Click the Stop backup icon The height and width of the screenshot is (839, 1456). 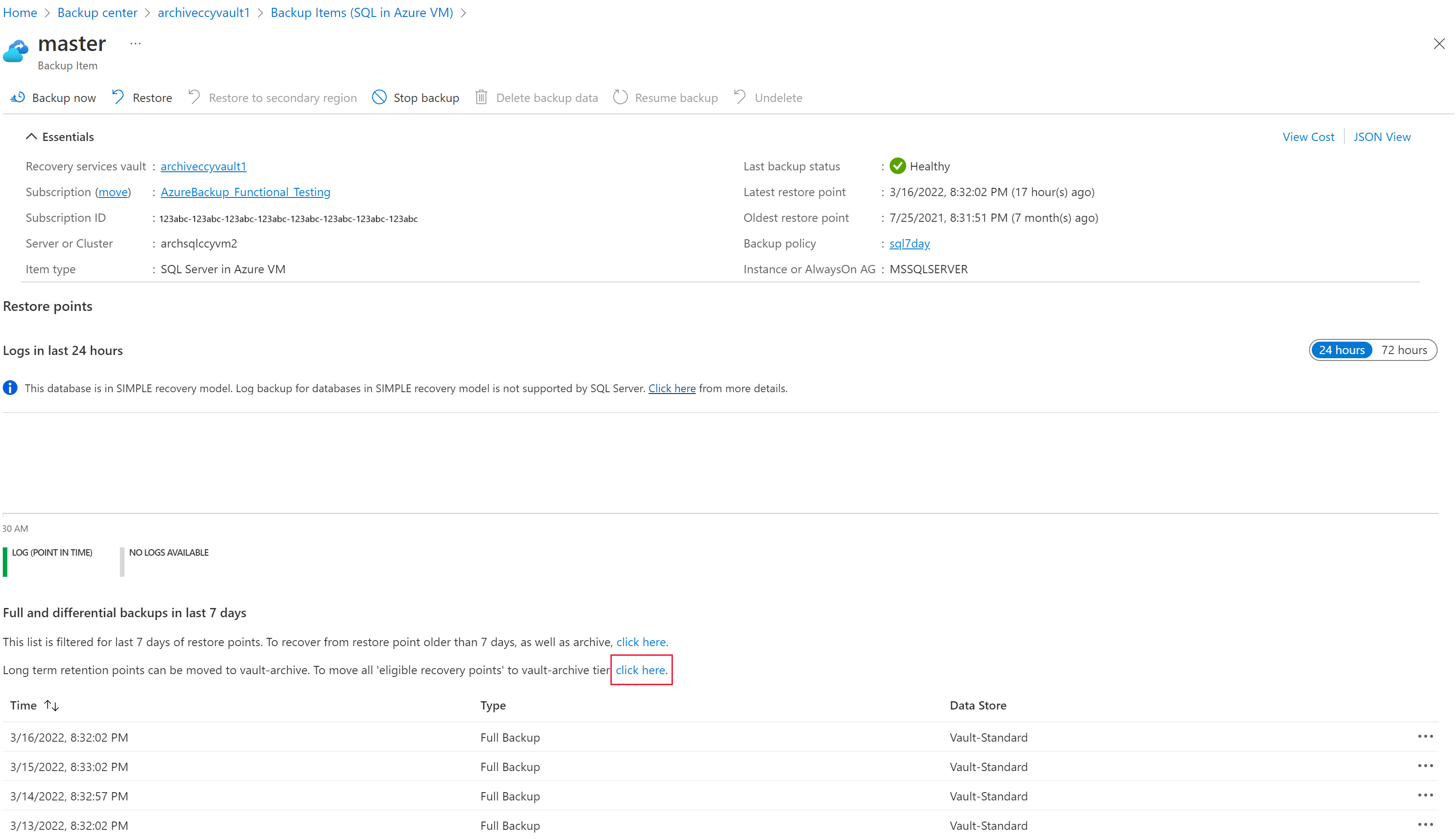379,97
